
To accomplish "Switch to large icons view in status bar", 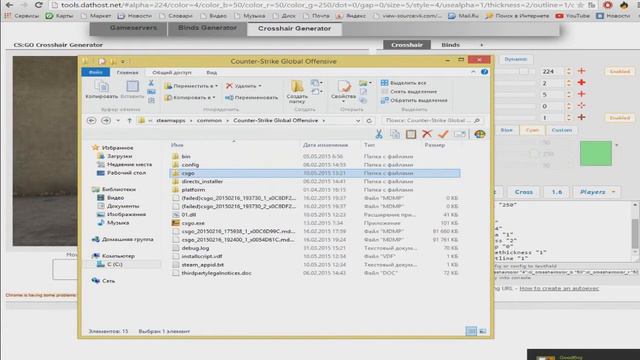I will click(x=482, y=331).
